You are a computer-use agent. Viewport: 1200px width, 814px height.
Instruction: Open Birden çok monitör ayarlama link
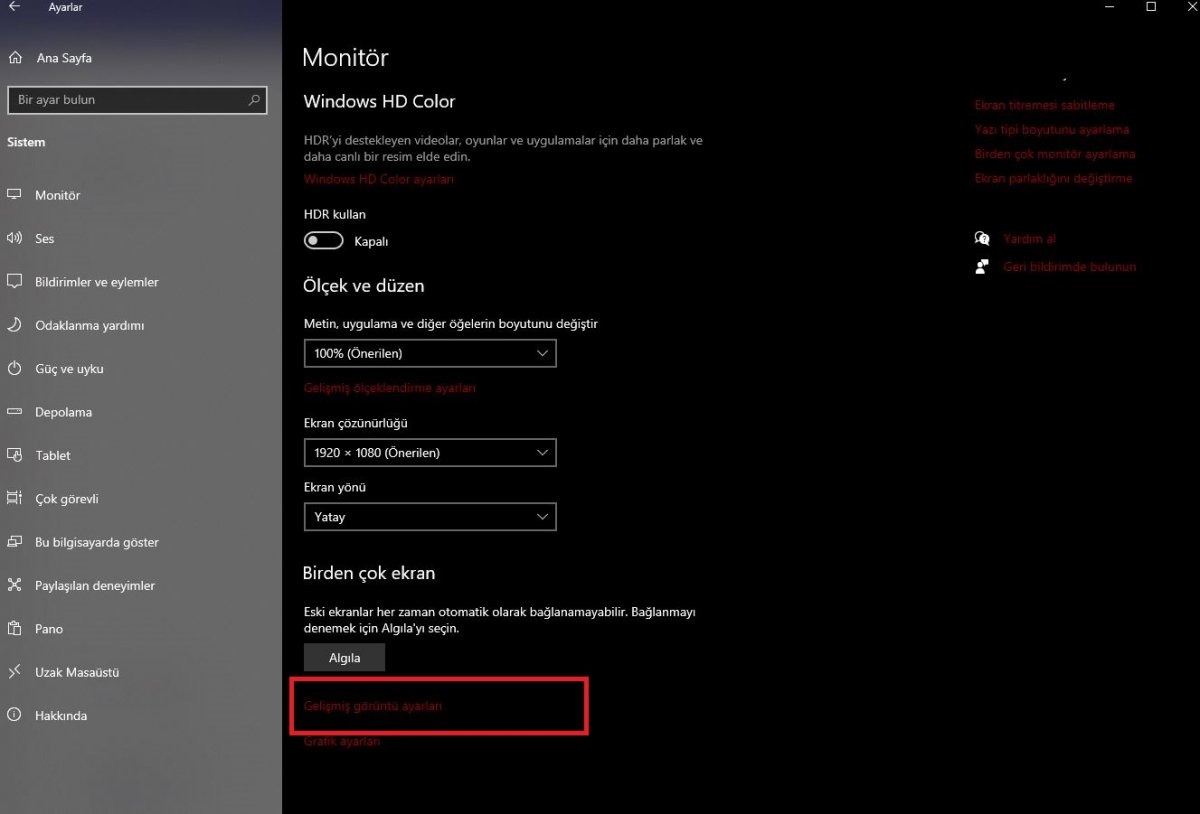point(1055,154)
